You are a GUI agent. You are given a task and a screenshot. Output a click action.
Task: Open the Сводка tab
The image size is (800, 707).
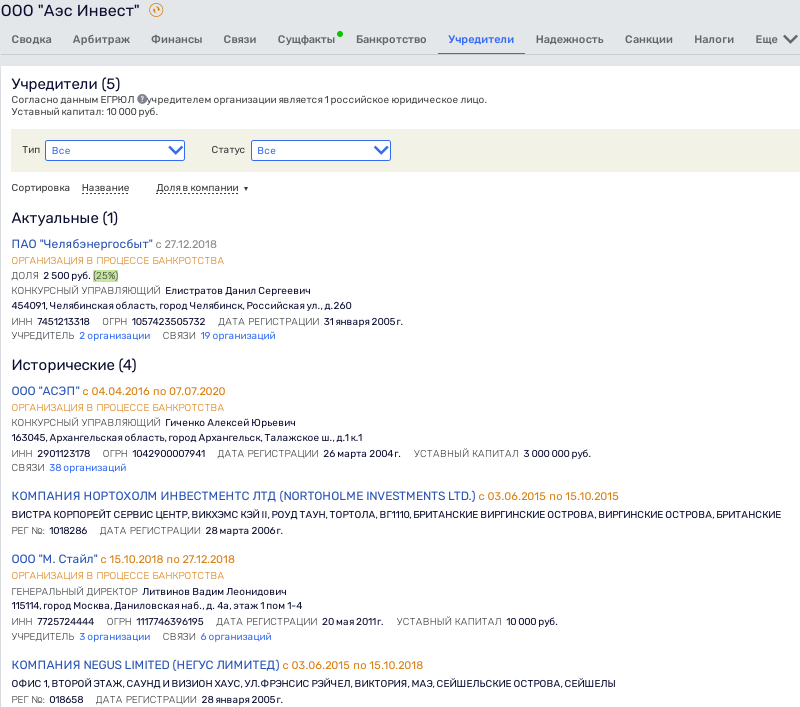[32, 39]
